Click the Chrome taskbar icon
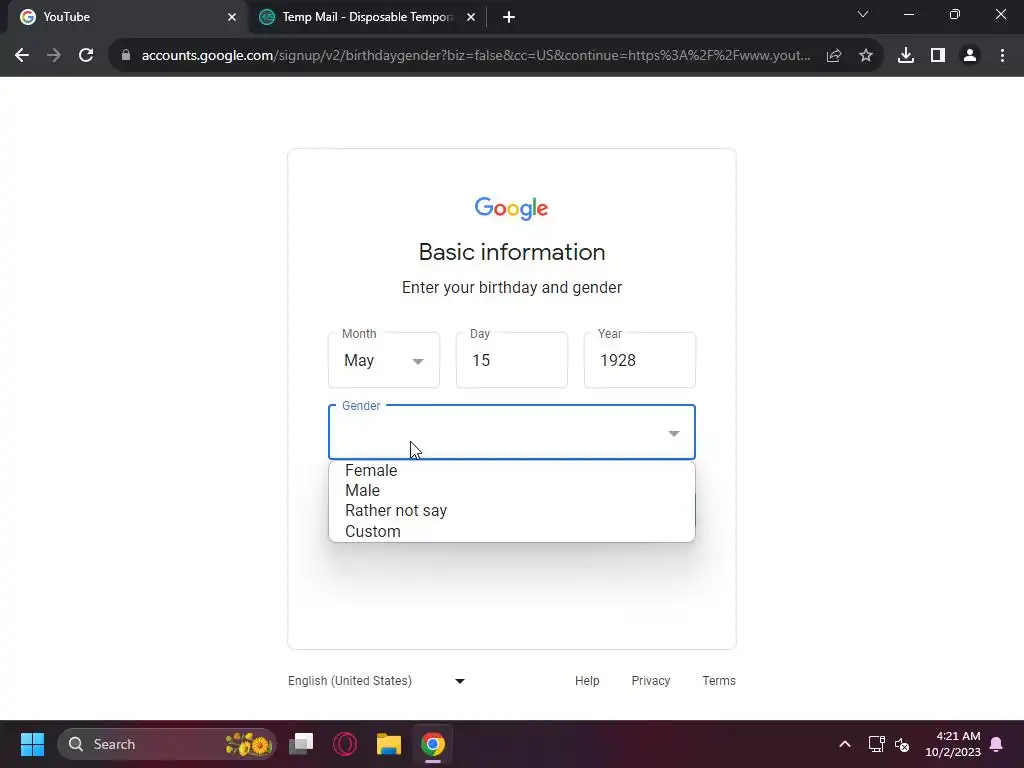 432,744
